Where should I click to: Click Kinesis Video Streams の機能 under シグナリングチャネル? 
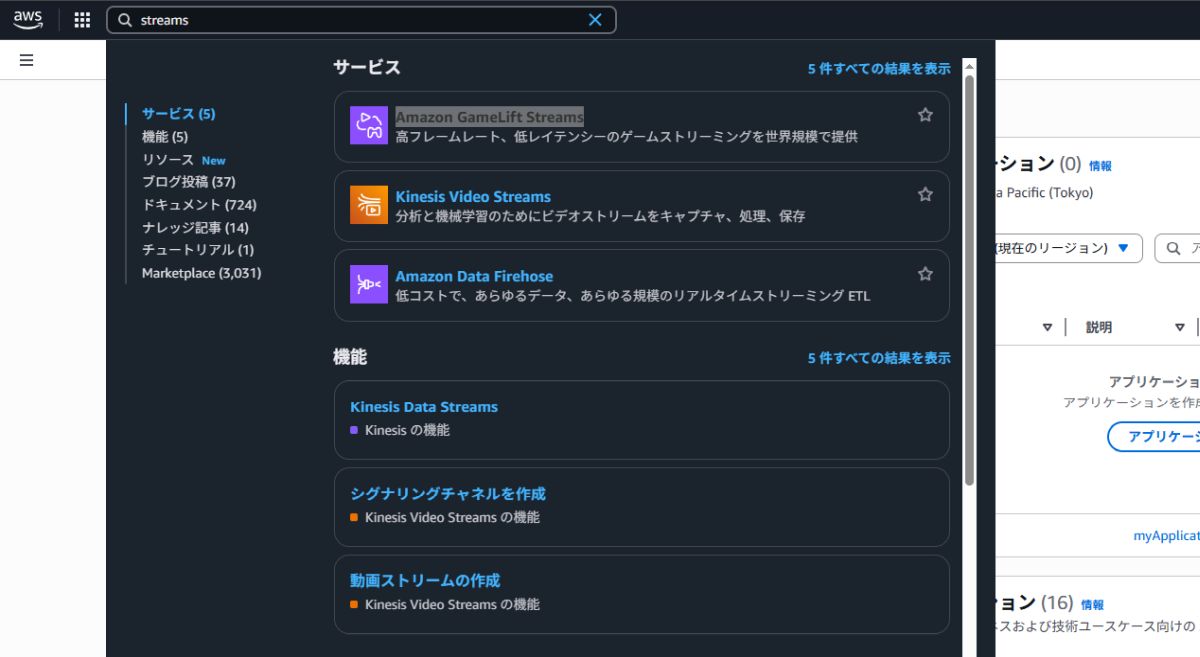(452, 517)
